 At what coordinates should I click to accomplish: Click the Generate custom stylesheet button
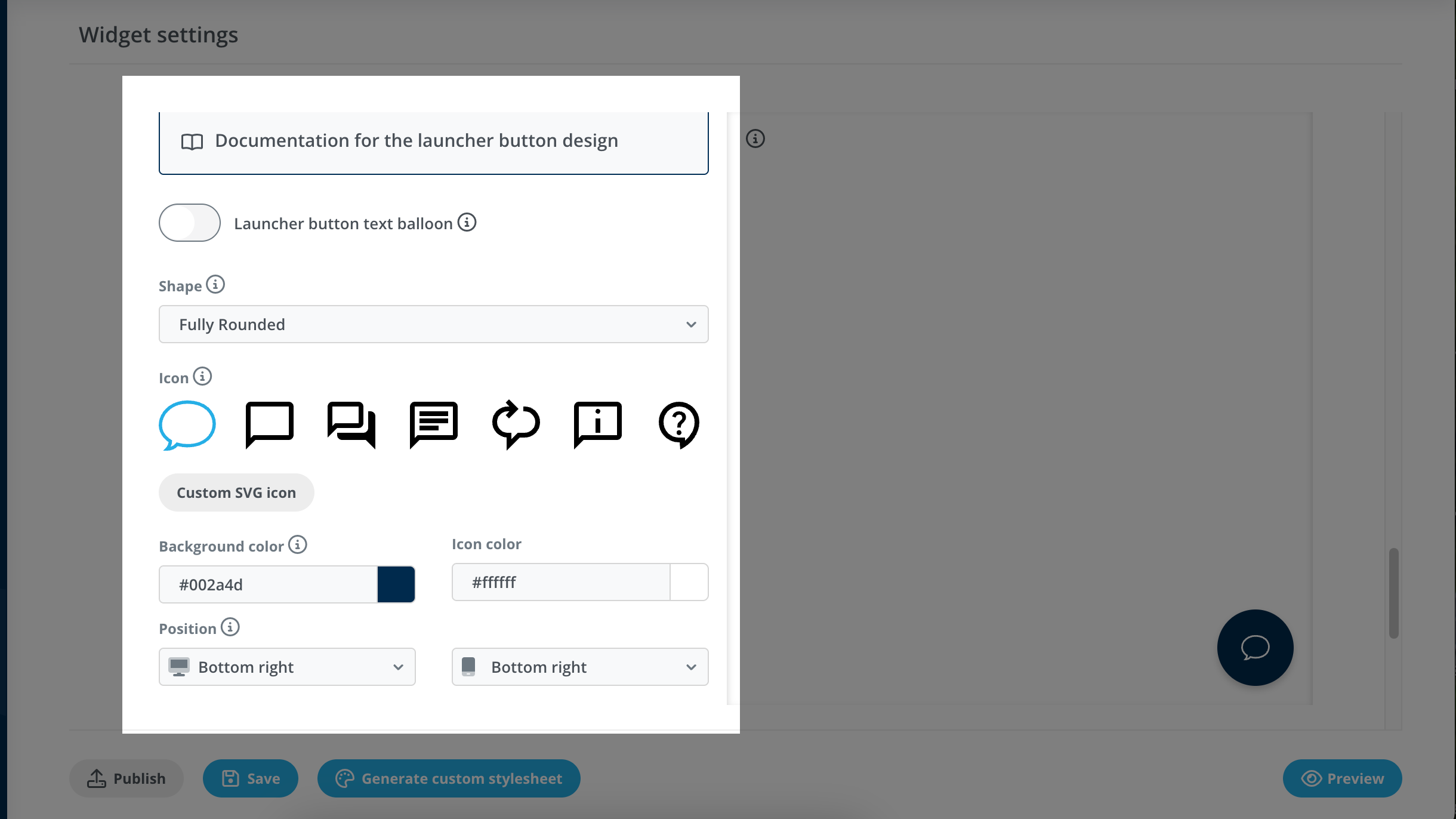(x=449, y=778)
